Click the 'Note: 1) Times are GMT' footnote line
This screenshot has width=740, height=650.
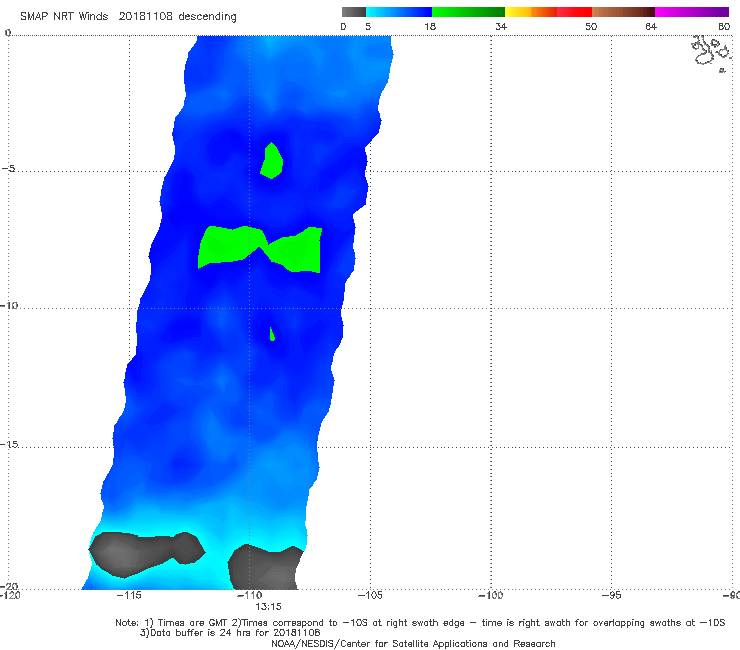click(420, 623)
